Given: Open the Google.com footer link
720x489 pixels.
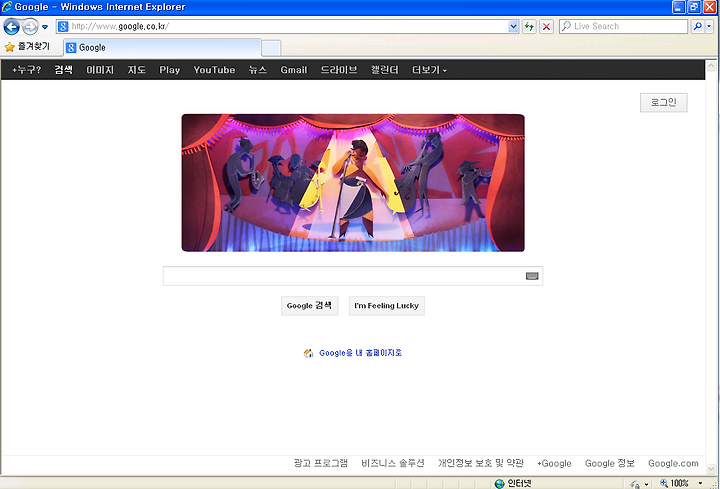Looking at the screenshot, I should (673, 463).
